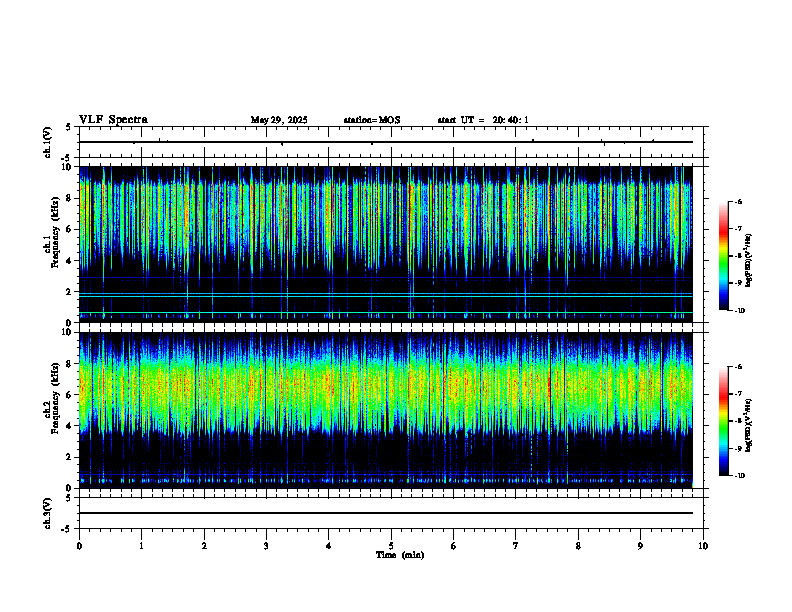Click the 'station=MOS' label

(x=372, y=120)
